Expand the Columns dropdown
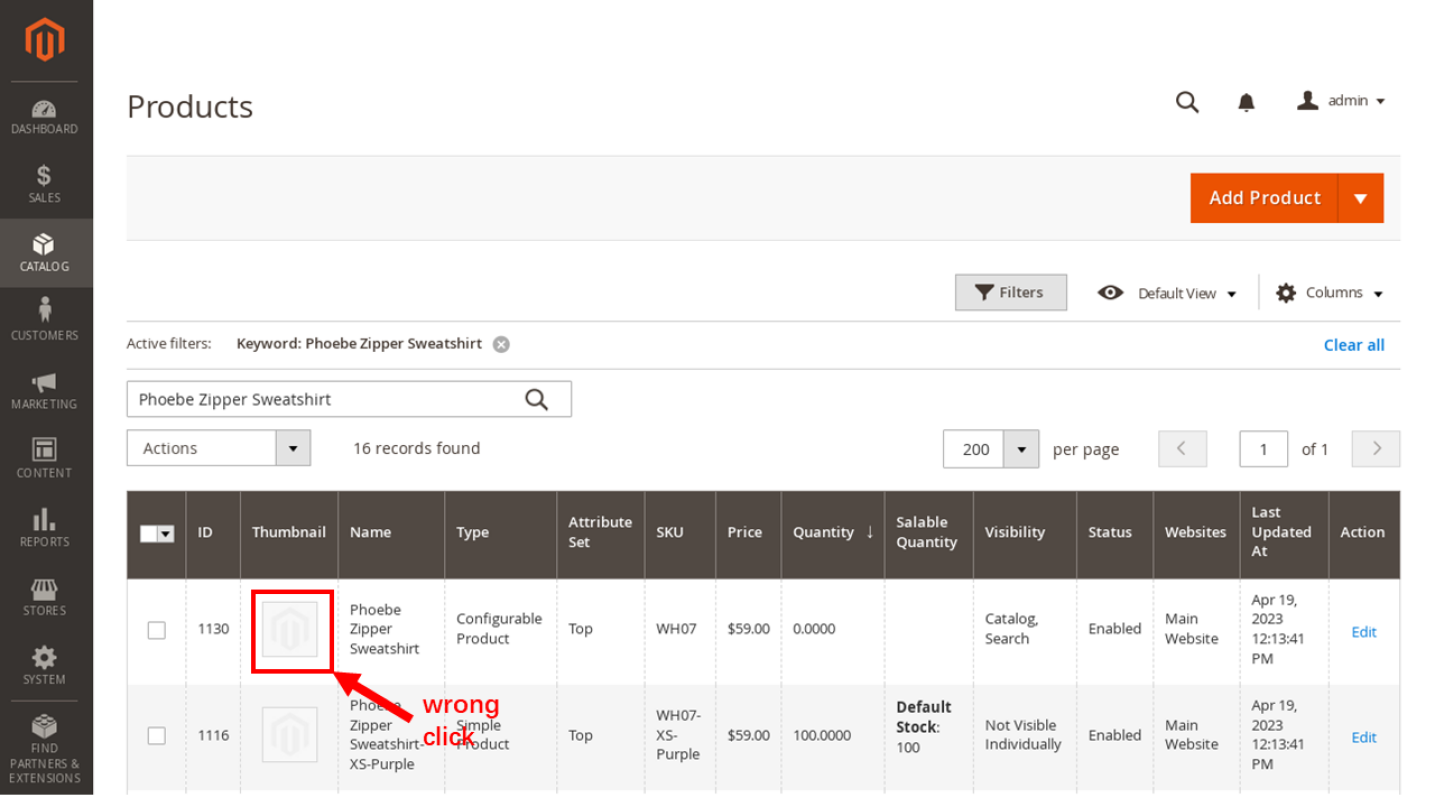 click(x=1330, y=293)
